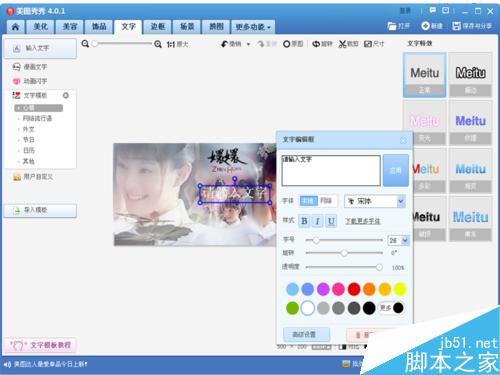Pick the magenta pink color swatch
Viewport: 500px width, 375px height.
[338, 289]
